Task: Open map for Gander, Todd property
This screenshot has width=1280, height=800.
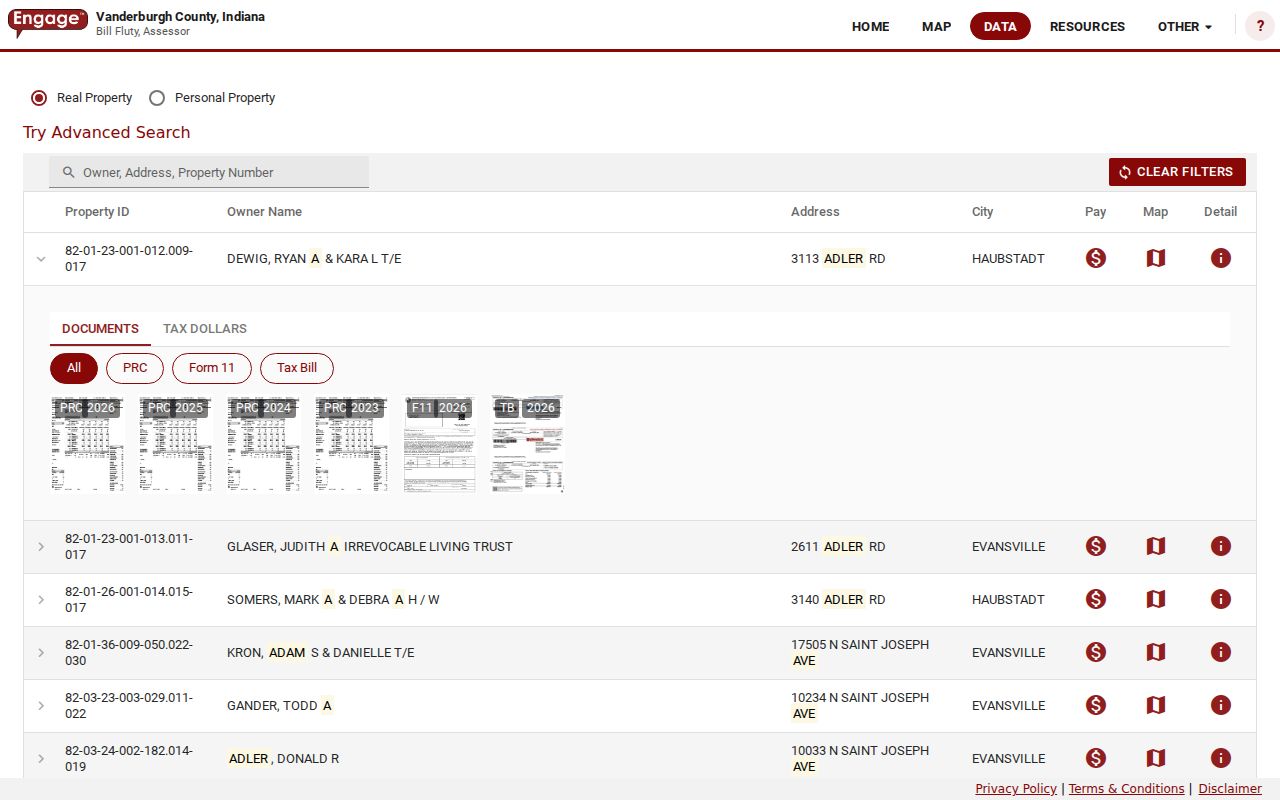Action: click(1156, 705)
